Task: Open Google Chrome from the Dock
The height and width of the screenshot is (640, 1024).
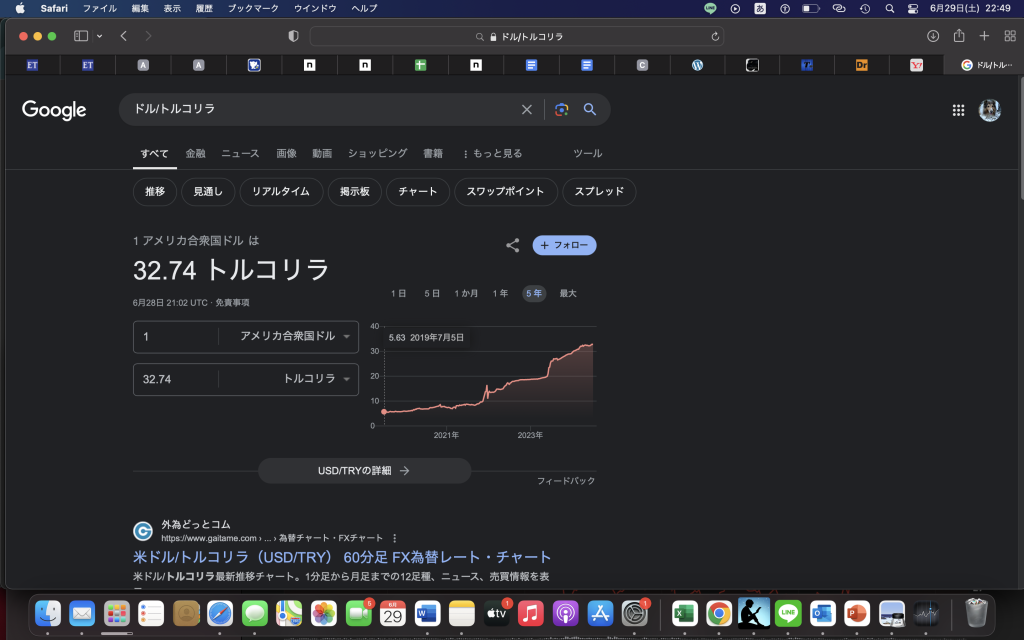Action: tap(718, 615)
